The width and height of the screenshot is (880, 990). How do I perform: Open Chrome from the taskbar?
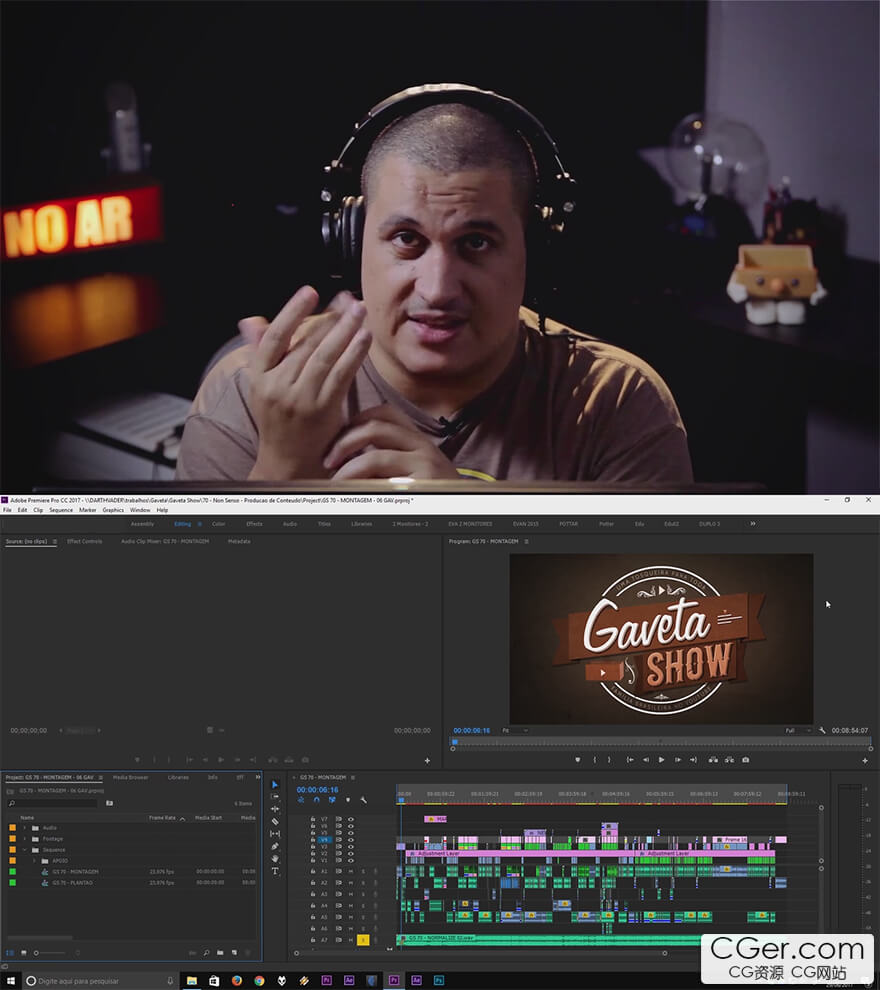(259, 980)
